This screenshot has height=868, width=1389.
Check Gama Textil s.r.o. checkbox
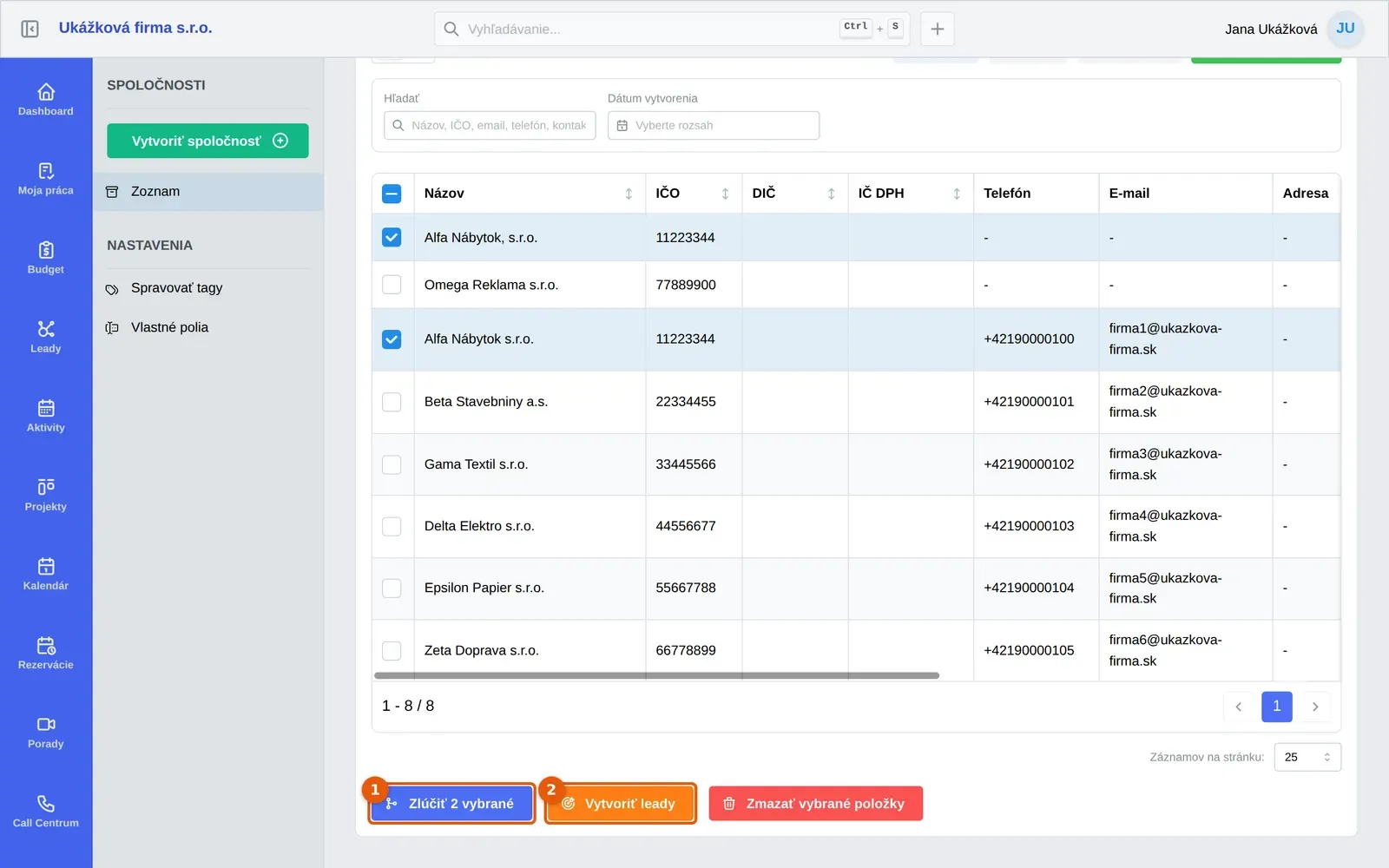coord(392,464)
